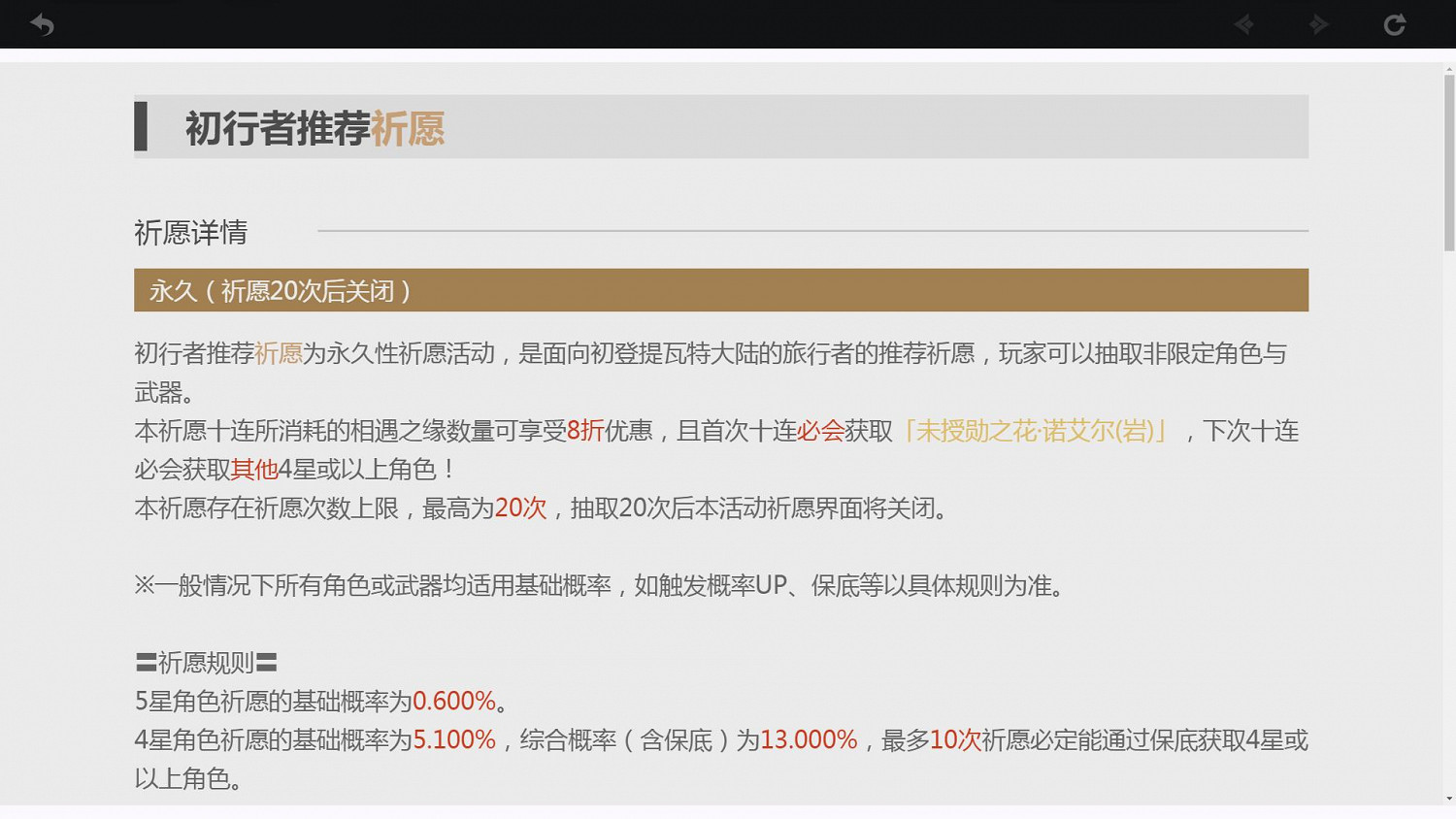Click the red 10次 pity counter text
This screenshot has height=819, width=1456.
[x=955, y=739]
